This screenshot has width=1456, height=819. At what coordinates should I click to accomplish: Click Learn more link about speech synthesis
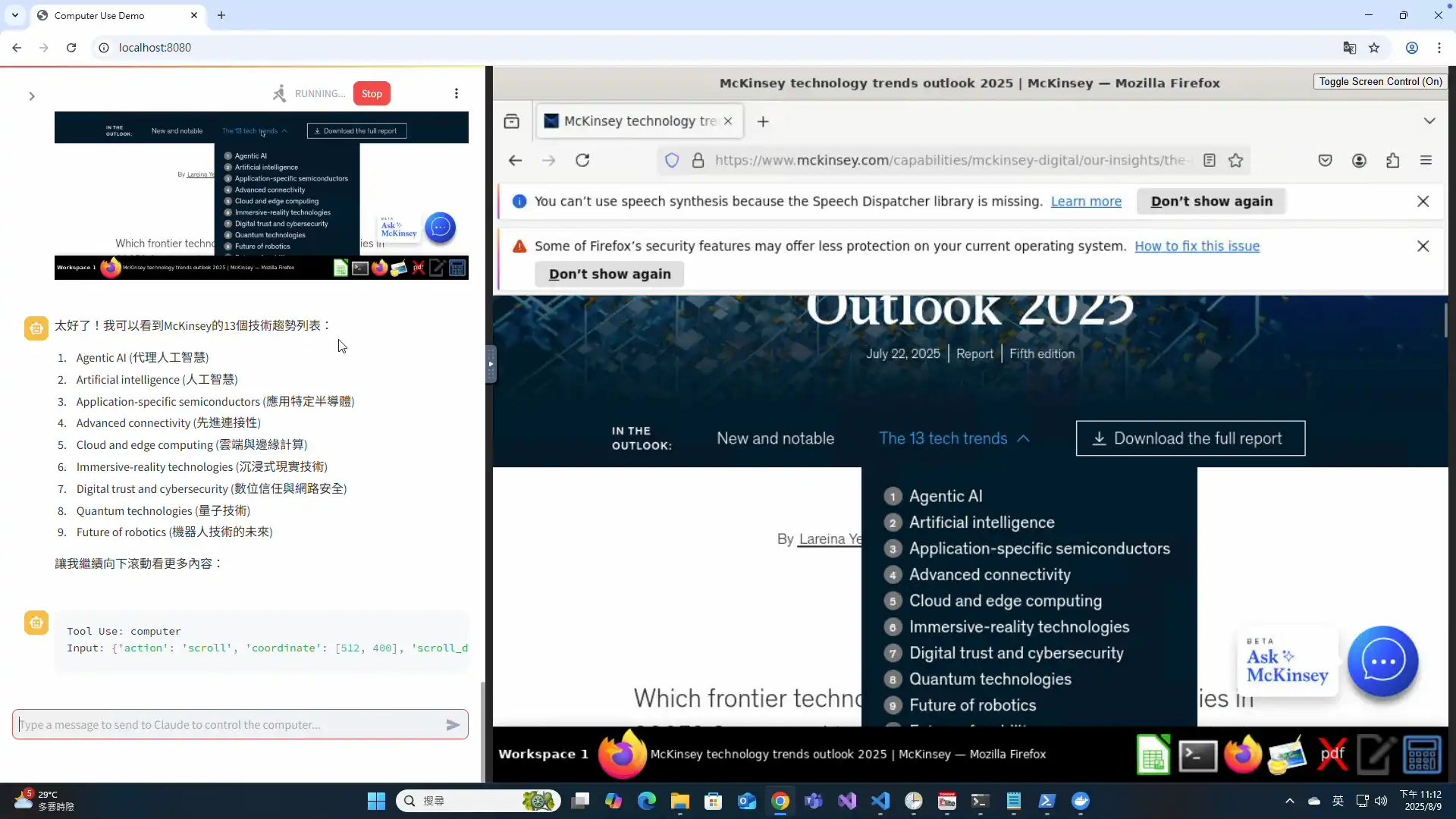pyautogui.click(x=1086, y=201)
